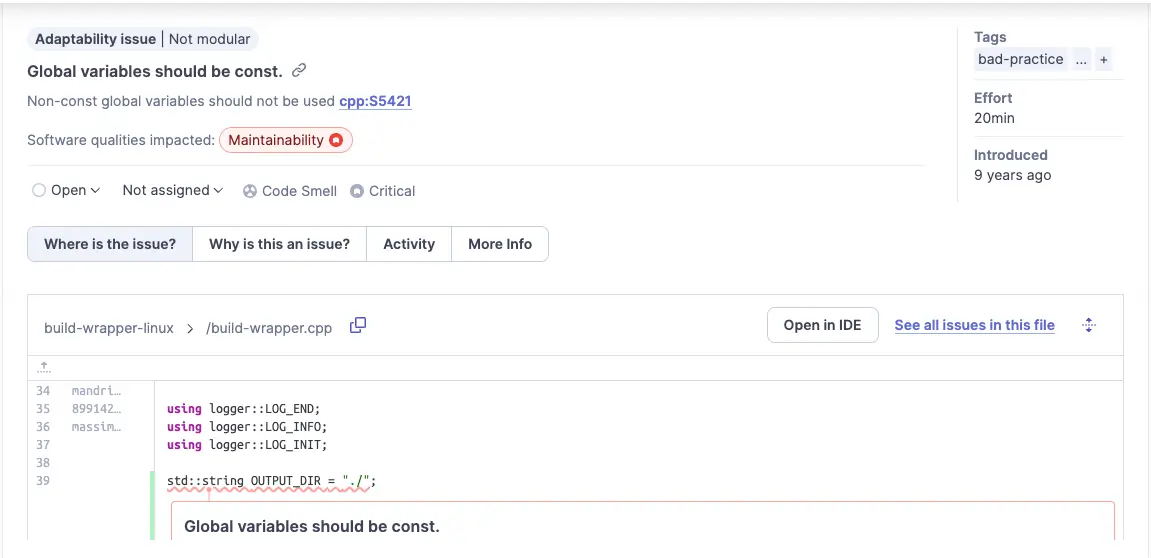This screenshot has height=558, width=1151.
Task: Open the issue status Open dropdown
Action: (x=67, y=190)
